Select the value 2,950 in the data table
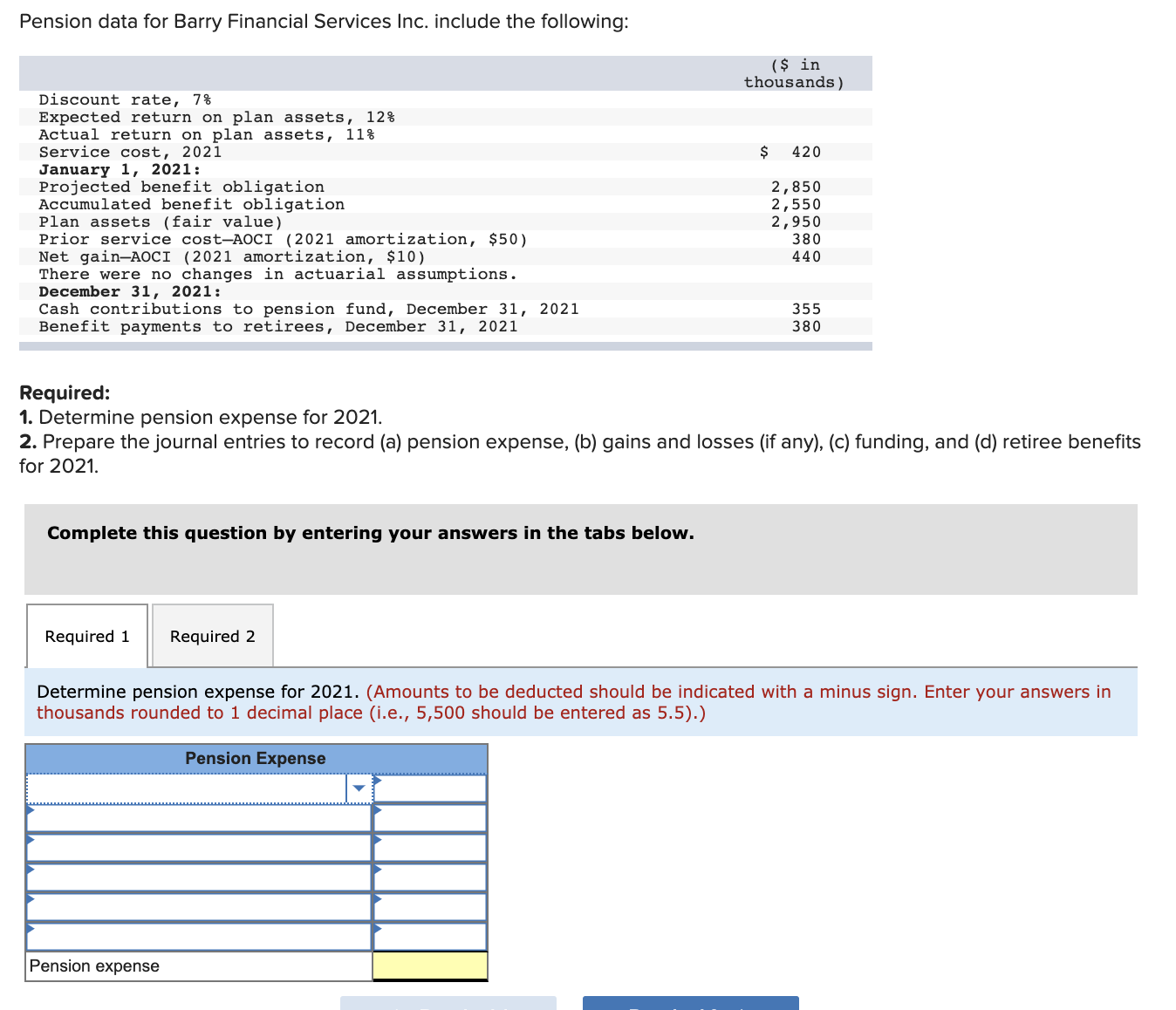Screen dimensions: 1176x1010 pos(796,222)
